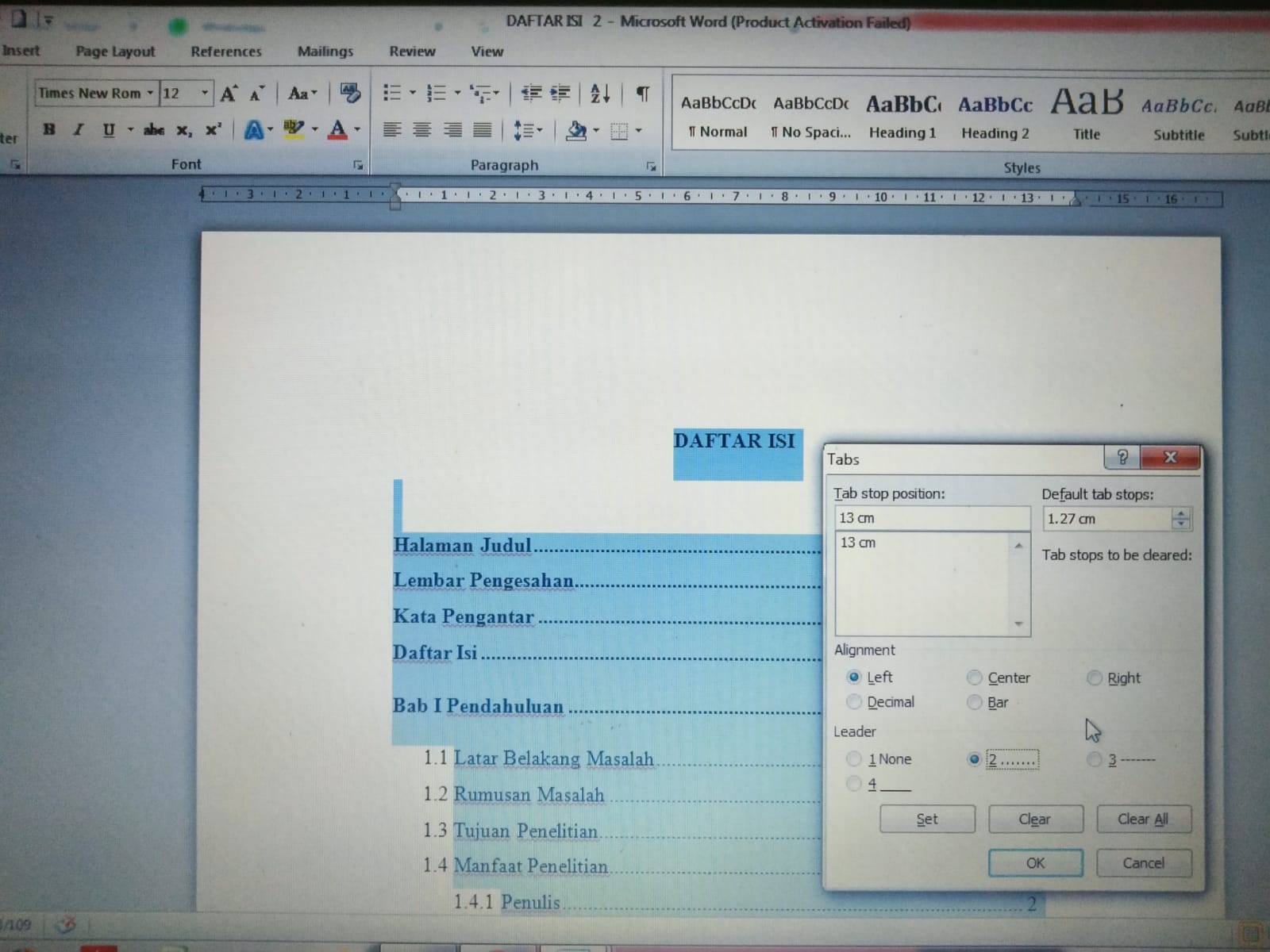Click the Justify alignment icon
Image resolution: width=1270 pixels, height=952 pixels.
(482, 130)
